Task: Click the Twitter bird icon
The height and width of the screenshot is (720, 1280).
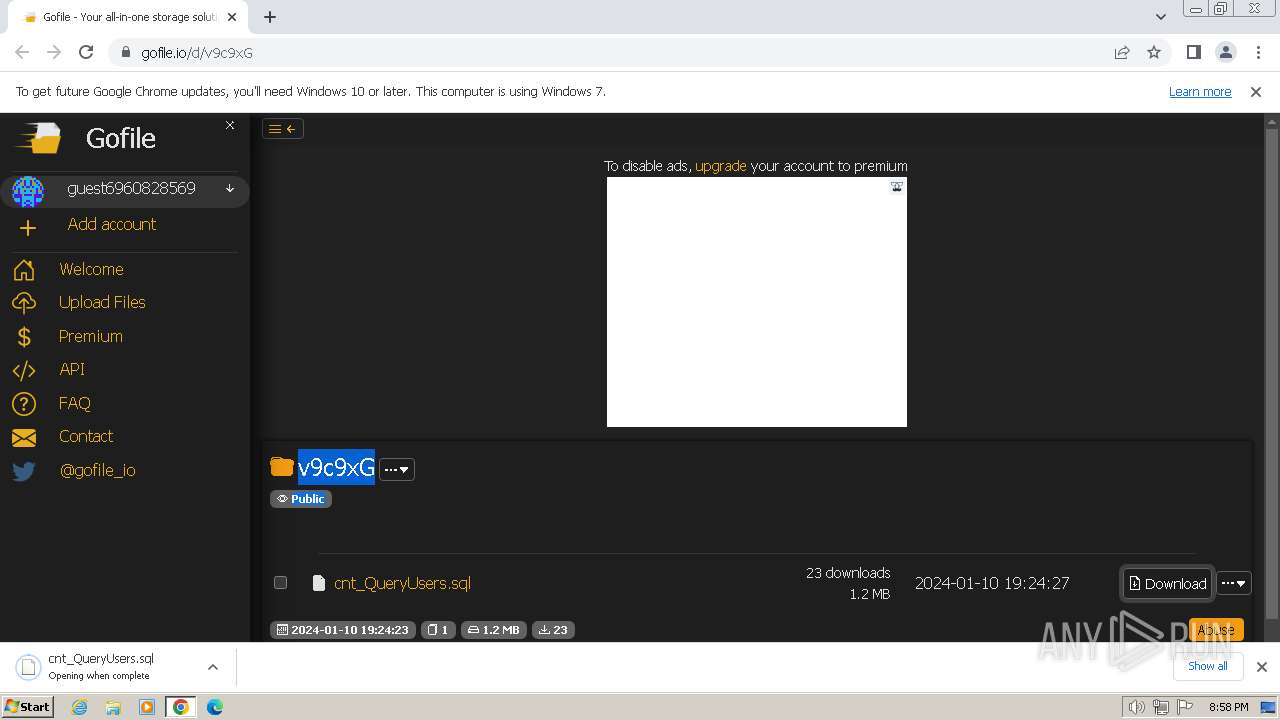Action: click(x=24, y=471)
